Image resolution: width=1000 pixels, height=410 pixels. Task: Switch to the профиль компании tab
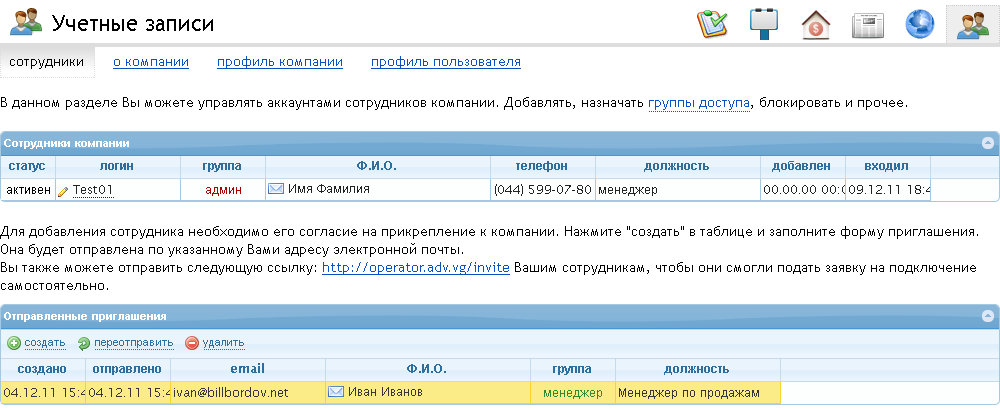(280, 62)
